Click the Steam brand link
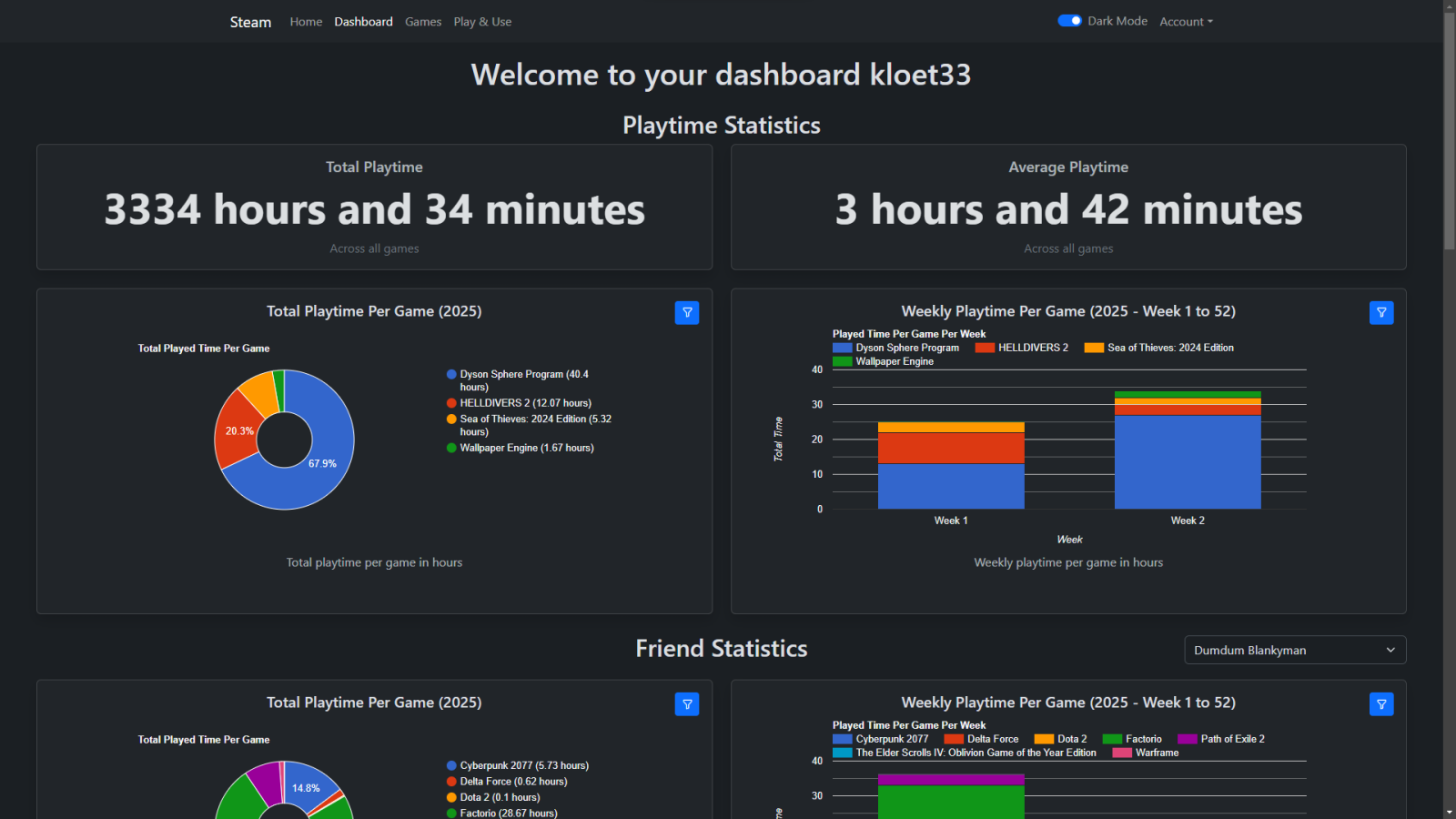Image resolution: width=1456 pixels, height=819 pixels. point(250,21)
